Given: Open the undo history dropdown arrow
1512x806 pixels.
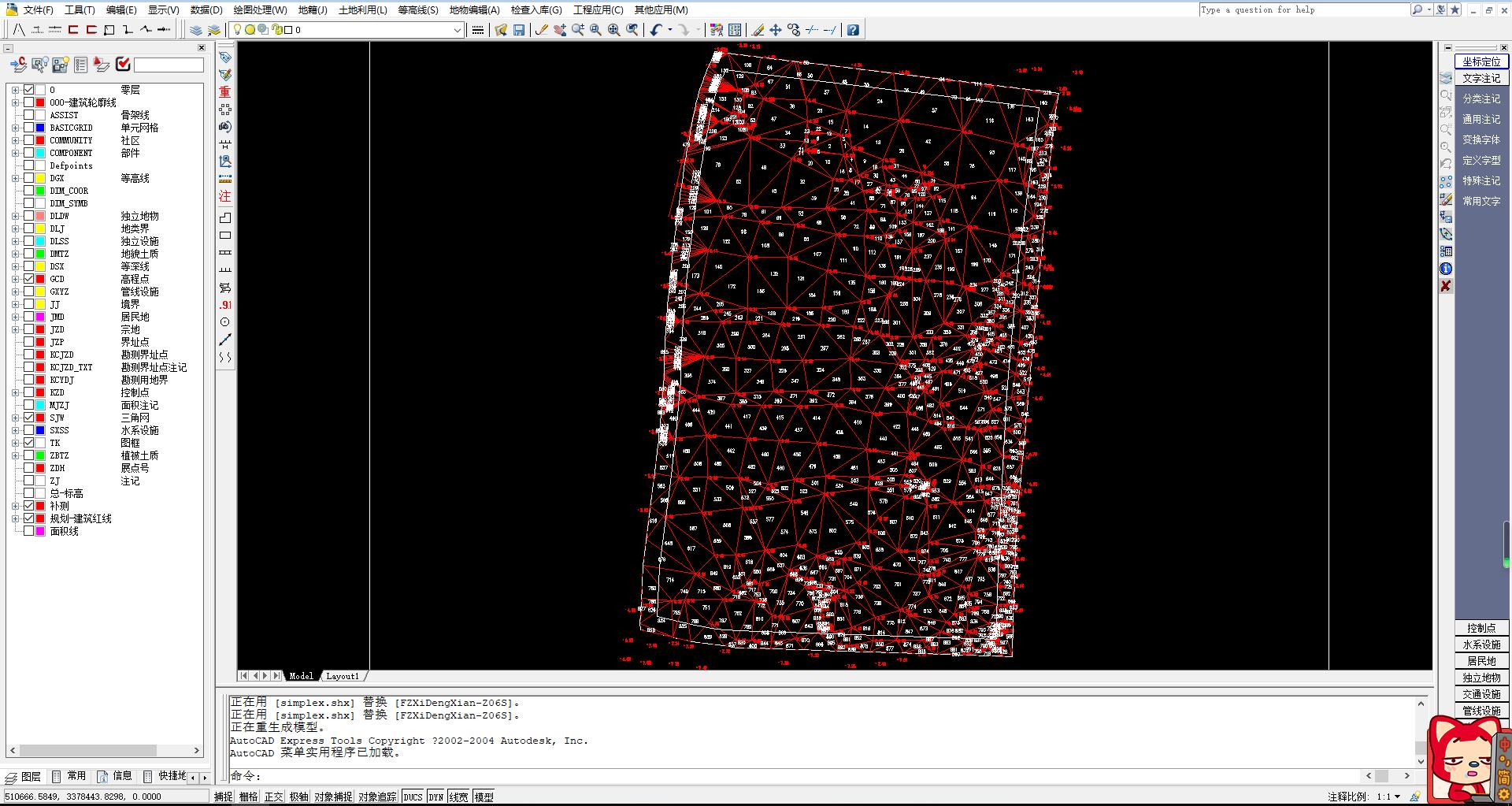Looking at the screenshot, I should [670, 30].
